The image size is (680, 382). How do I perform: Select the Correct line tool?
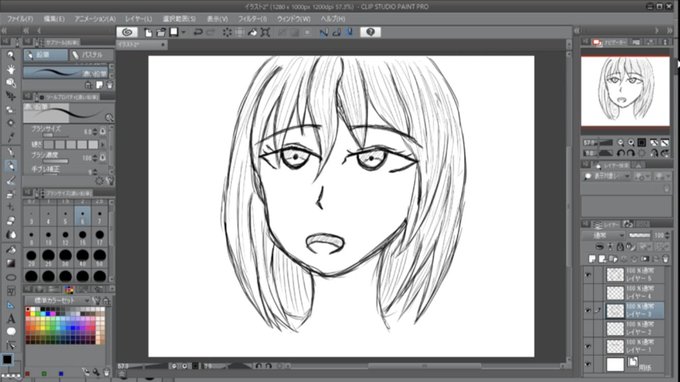coord(11,346)
